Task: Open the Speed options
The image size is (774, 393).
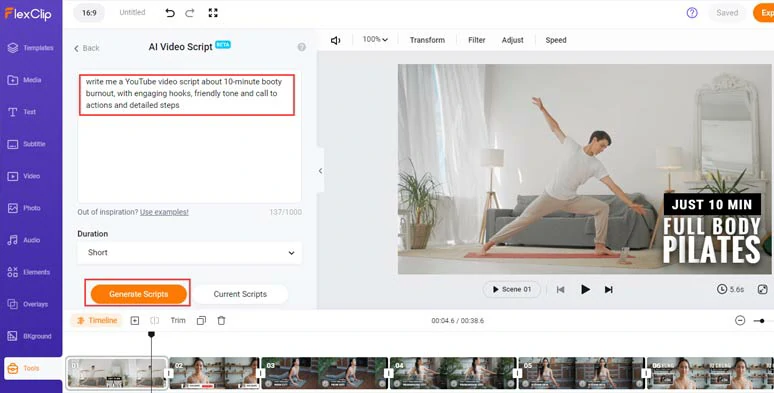Action: point(556,40)
